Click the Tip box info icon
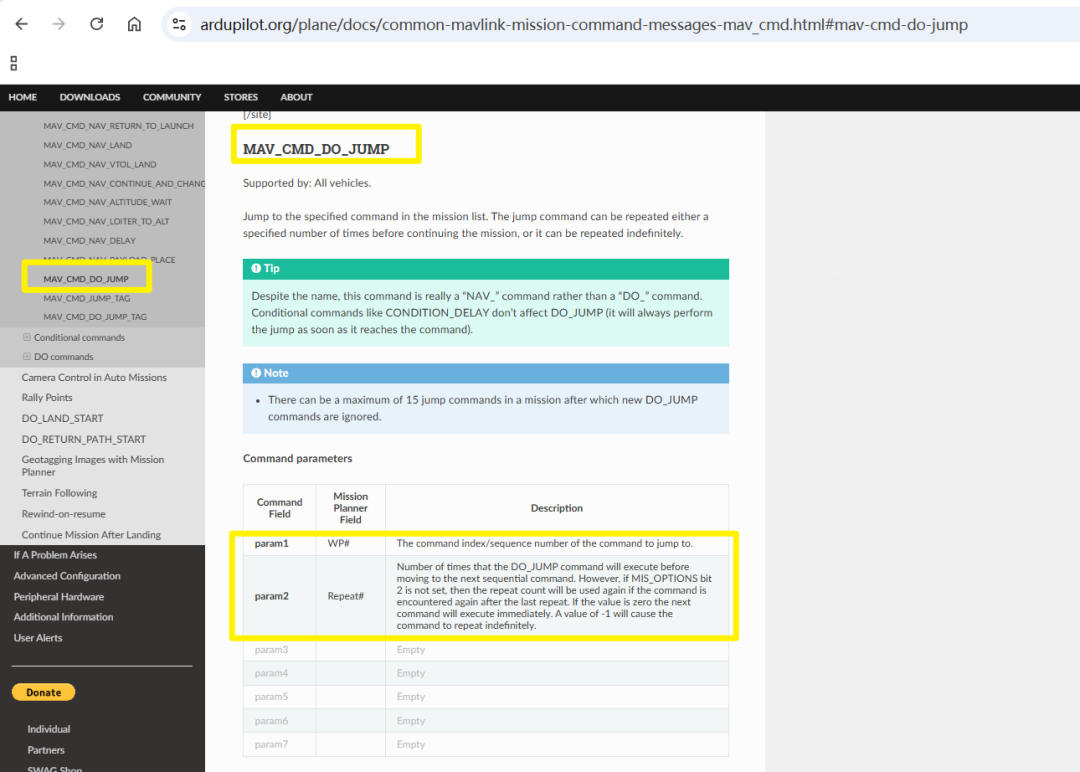 point(256,269)
